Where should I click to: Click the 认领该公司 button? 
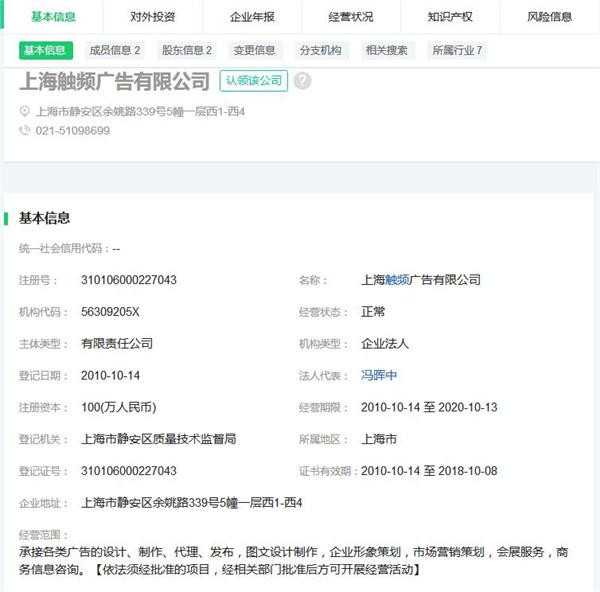click(254, 81)
